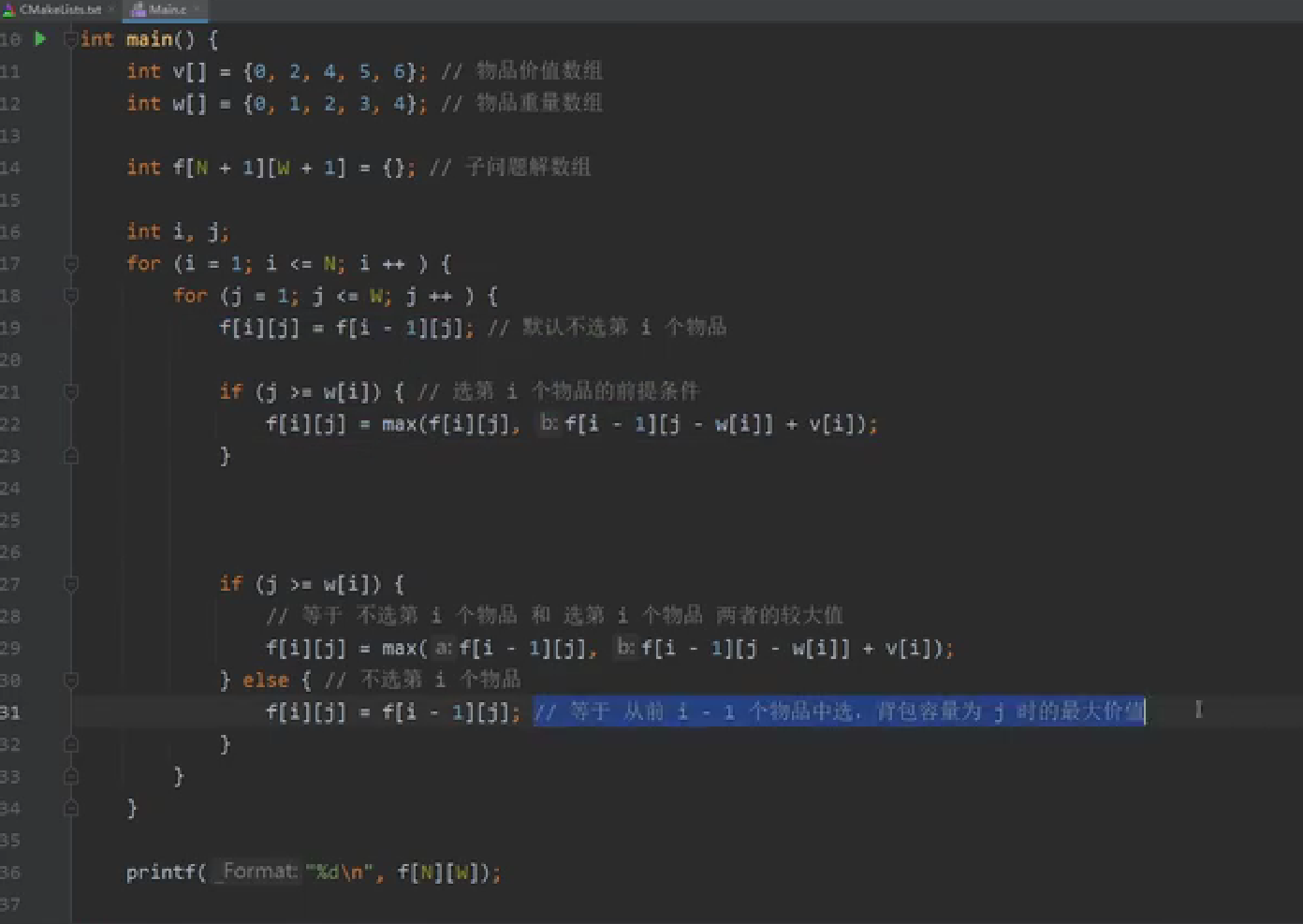
Task: Click the 'for' keyword on line 17
Action: pyautogui.click(x=143, y=264)
